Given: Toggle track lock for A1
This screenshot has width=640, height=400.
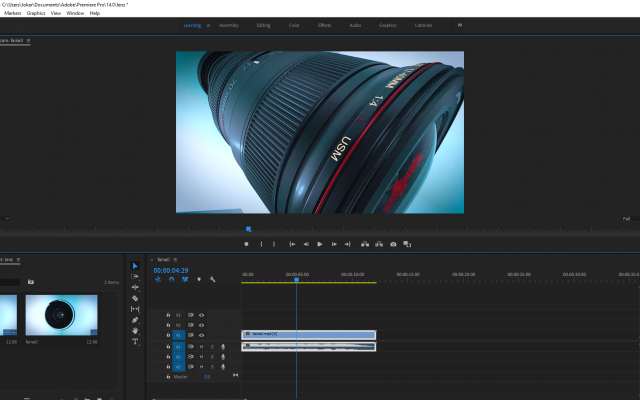Looking at the screenshot, I should [x=168, y=347].
